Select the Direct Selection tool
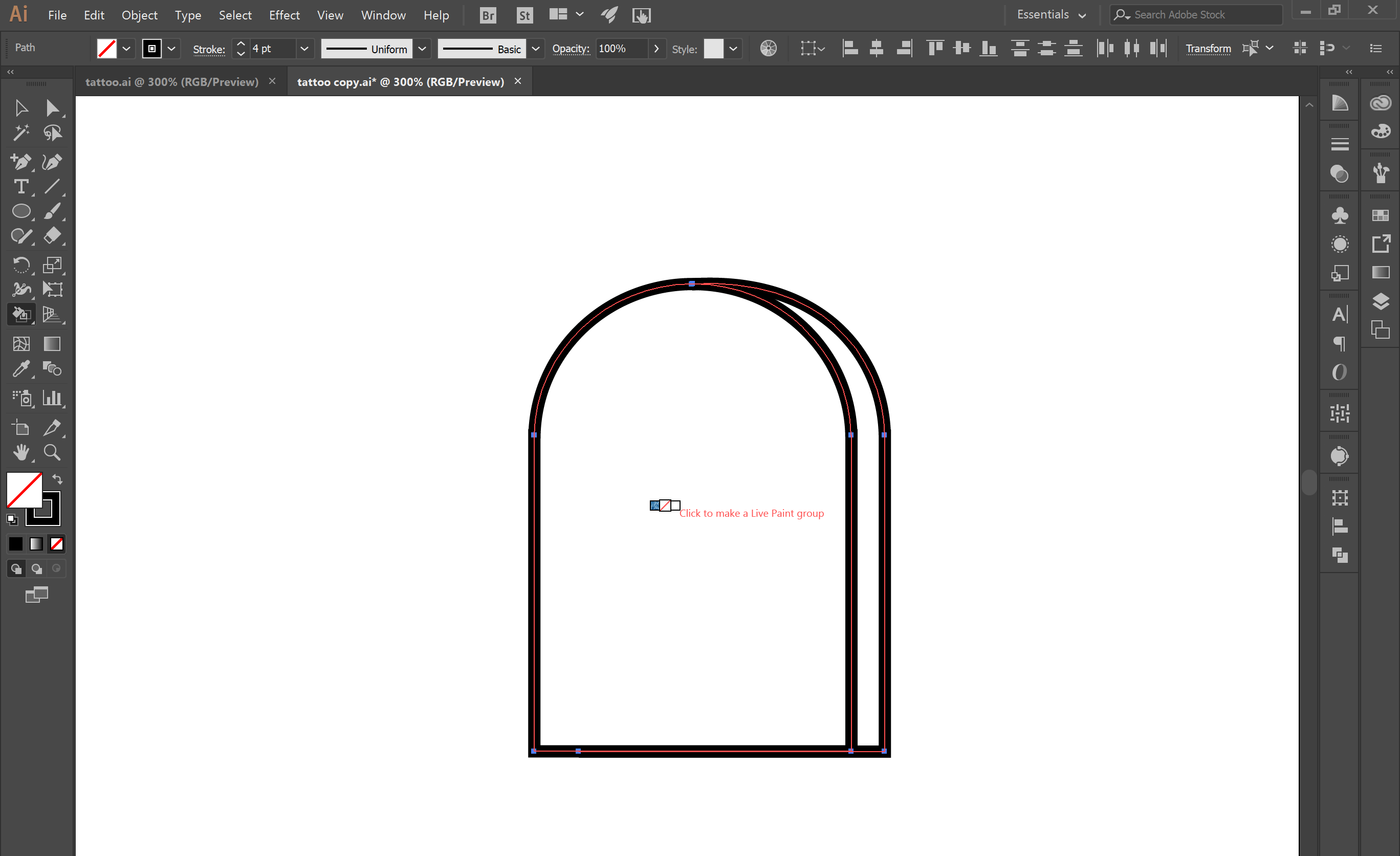The height and width of the screenshot is (856, 1400). point(52,107)
